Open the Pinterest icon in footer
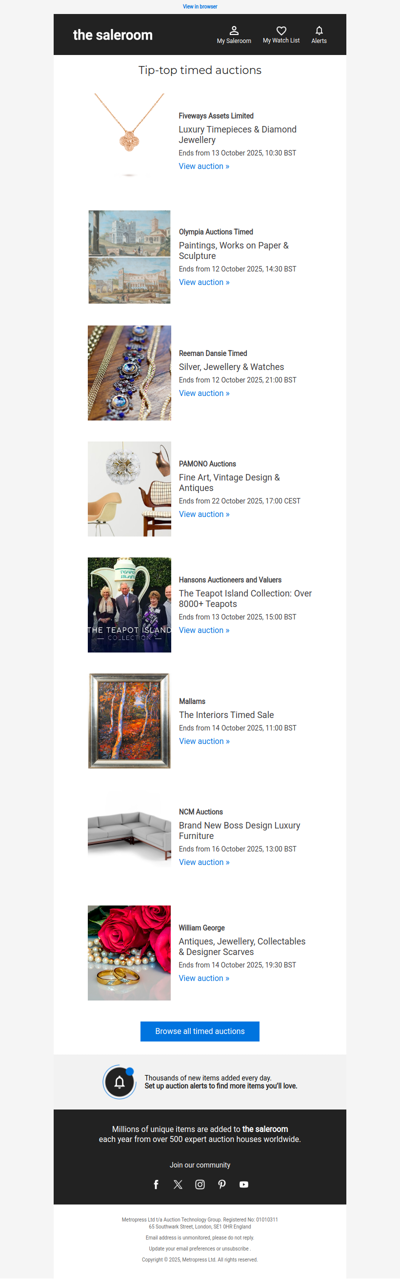This screenshot has height=1279, width=400. pos(222,1184)
